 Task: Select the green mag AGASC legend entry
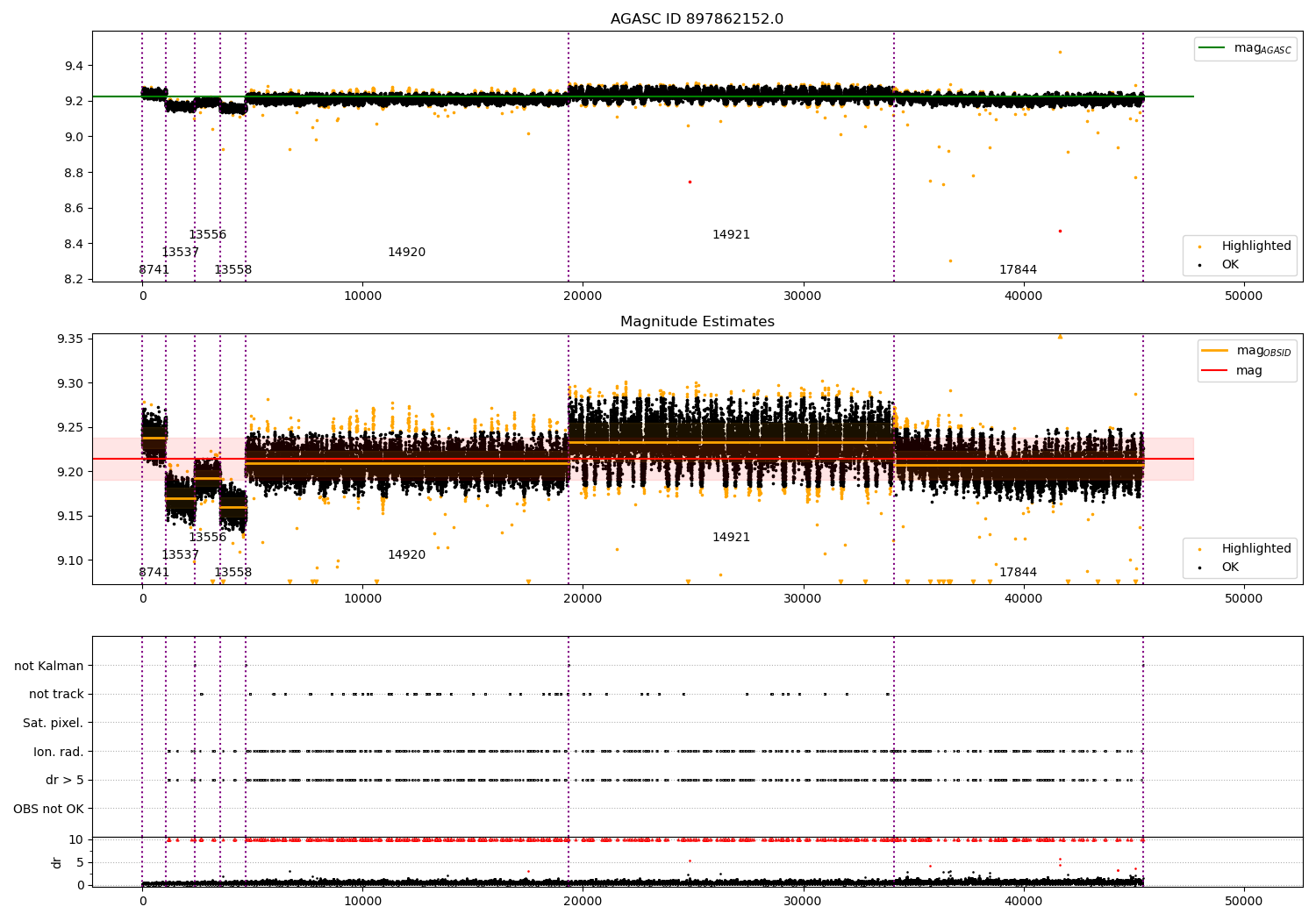click(1246, 48)
